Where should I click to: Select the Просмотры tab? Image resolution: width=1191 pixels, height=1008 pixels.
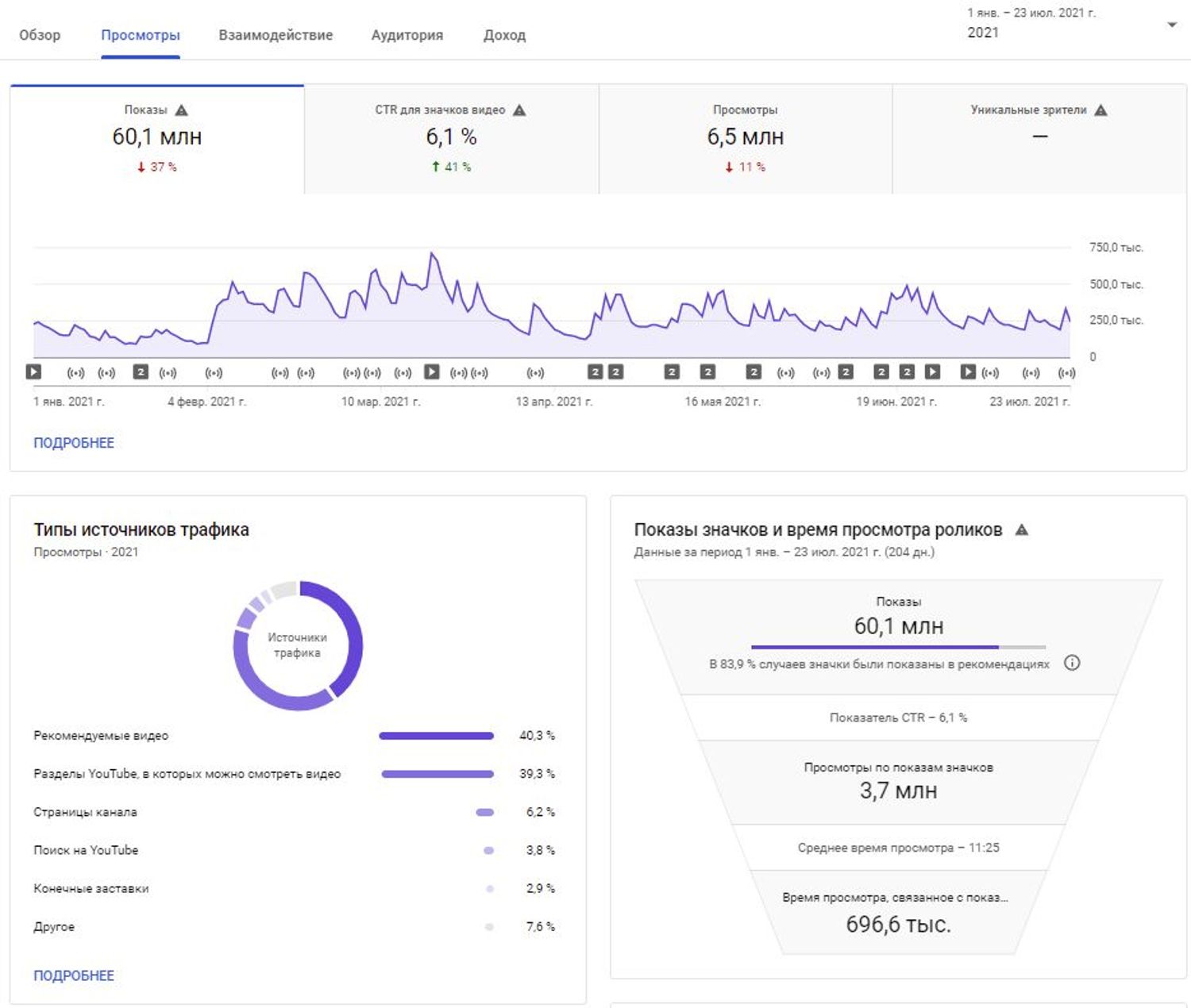point(141,35)
